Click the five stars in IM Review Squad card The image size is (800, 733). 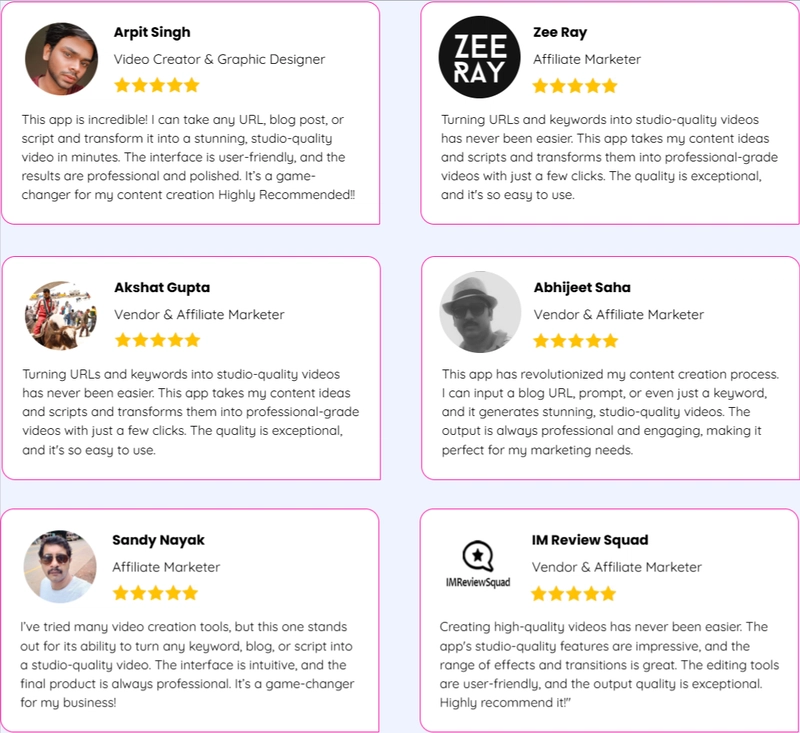[x=573, y=594]
